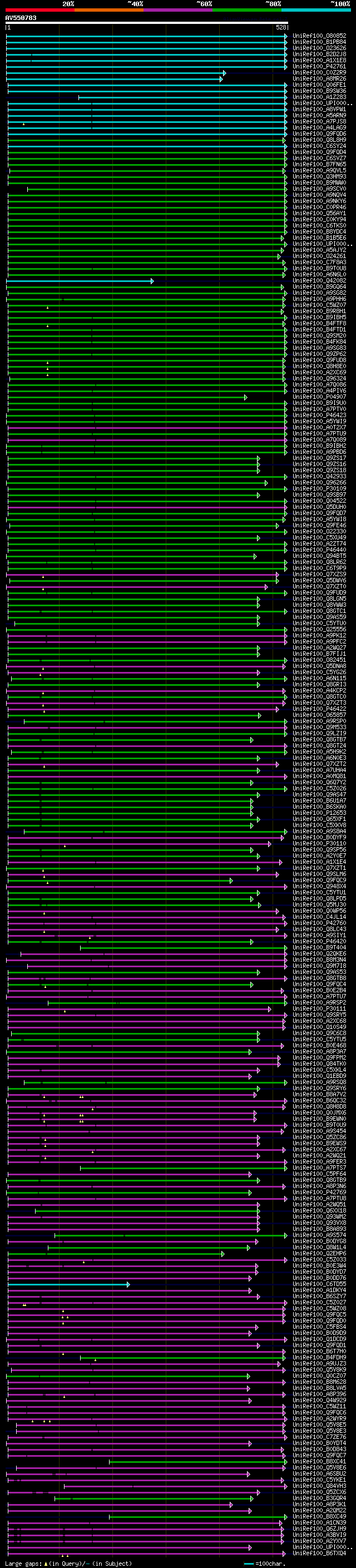Screen dimensions: 356x1568
Task: Click the UniRef100_A7PJS8 label
Action: 319,122
